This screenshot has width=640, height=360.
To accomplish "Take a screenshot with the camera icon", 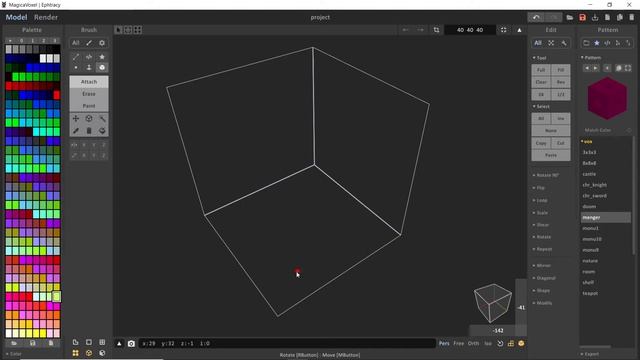I will pyautogui.click(x=131, y=344).
